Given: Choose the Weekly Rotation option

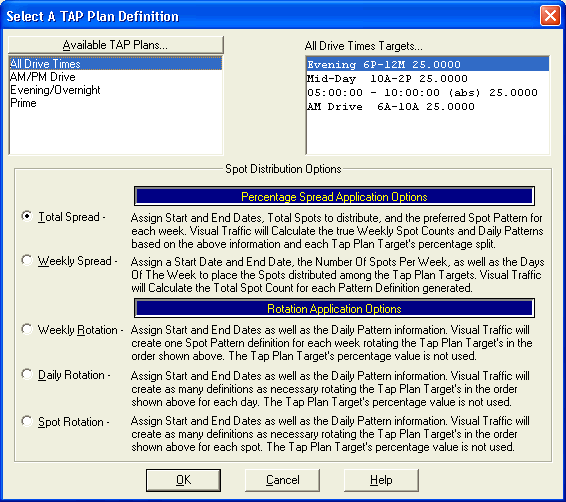Looking at the screenshot, I should [27, 329].
